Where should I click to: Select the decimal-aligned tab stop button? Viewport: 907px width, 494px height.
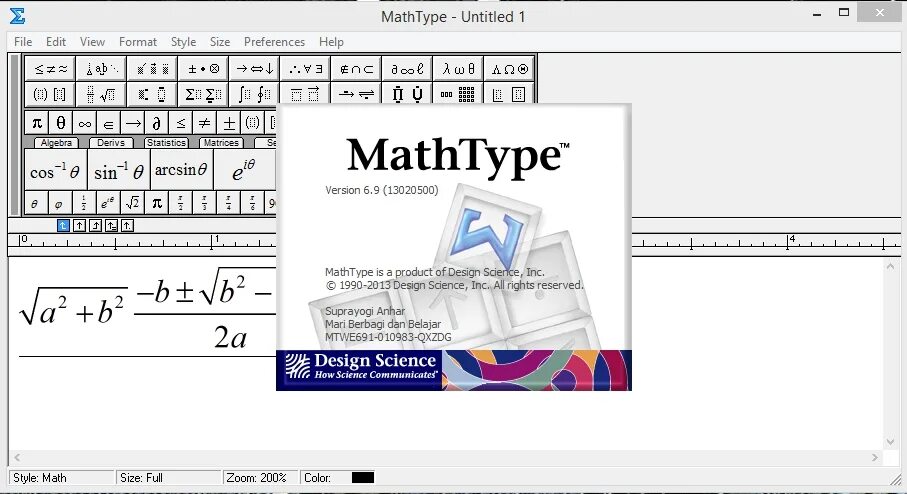pyautogui.click(x=127, y=226)
